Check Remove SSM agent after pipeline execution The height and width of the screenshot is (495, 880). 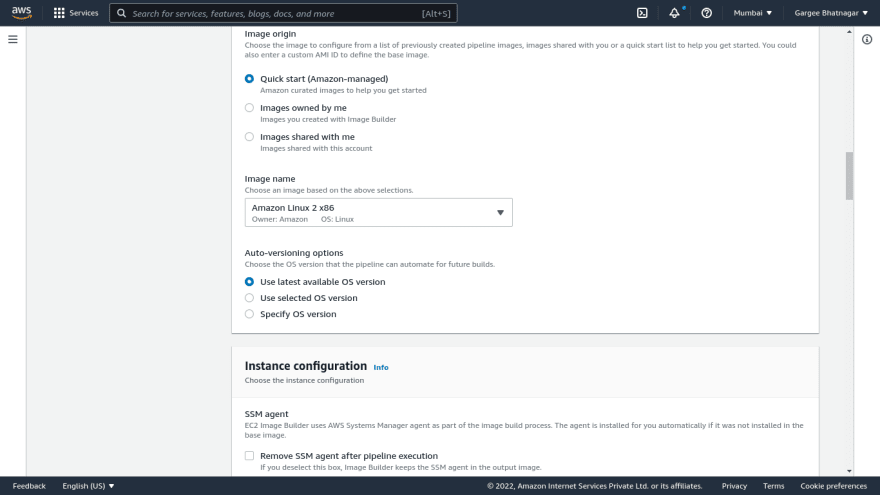pos(249,456)
